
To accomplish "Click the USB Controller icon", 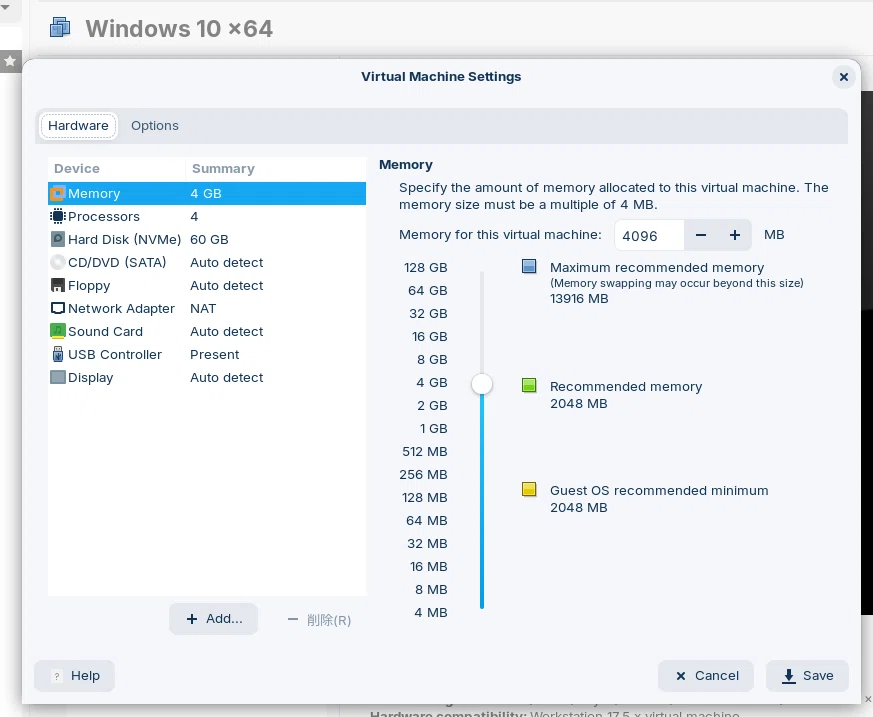I will [57, 354].
